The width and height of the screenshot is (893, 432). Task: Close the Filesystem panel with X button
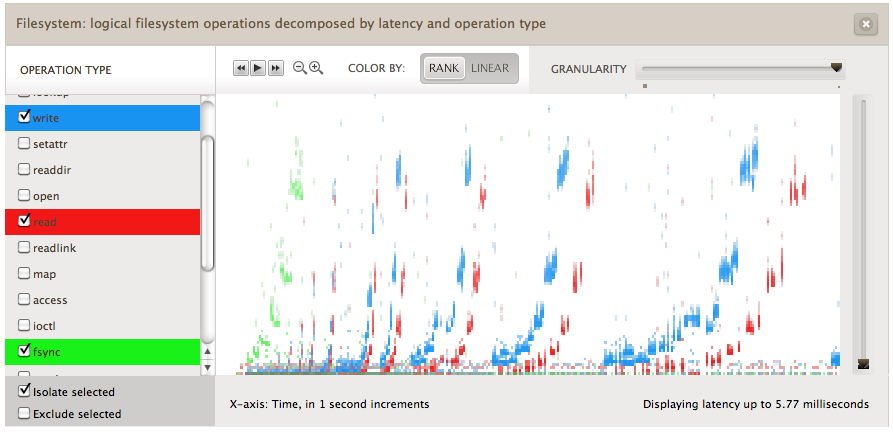(x=865, y=25)
